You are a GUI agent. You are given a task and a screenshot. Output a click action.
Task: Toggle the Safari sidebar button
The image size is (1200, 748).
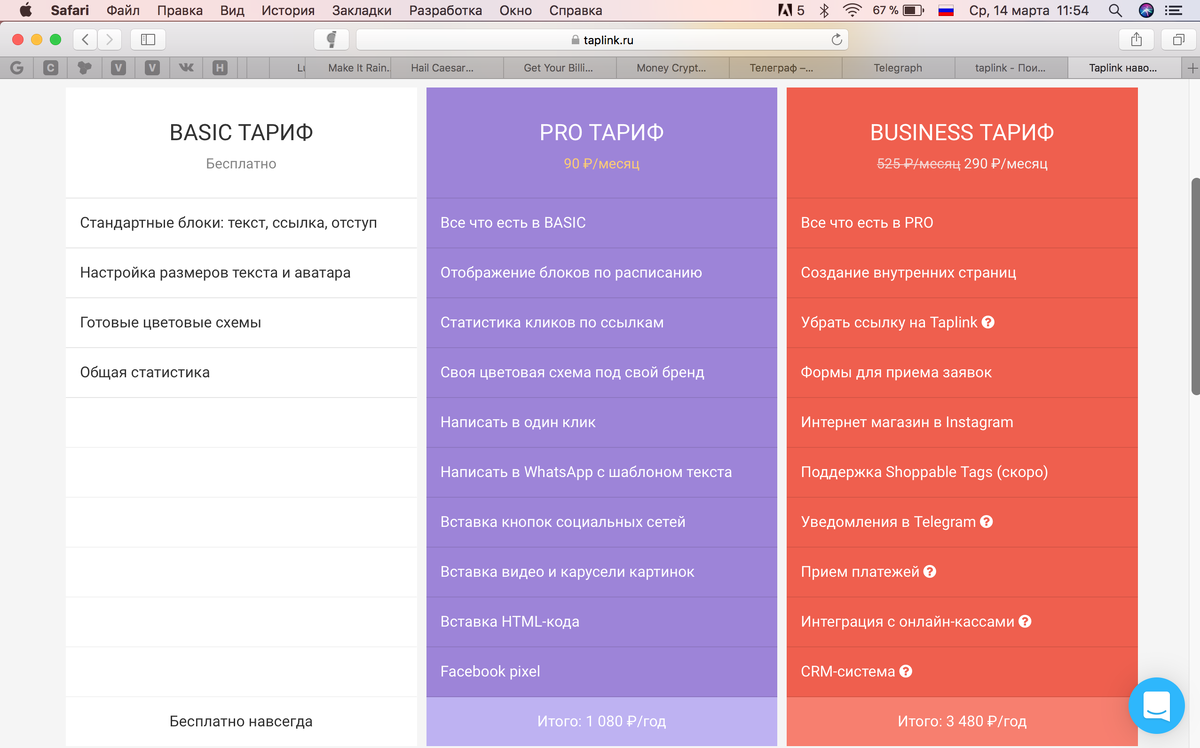point(147,40)
